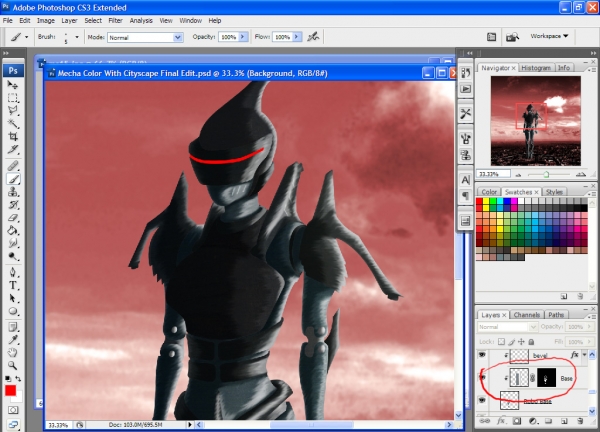Image resolution: width=600 pixels, height=432 pixels.
Task: Hide the bevel layer
Action: point(482,355)
